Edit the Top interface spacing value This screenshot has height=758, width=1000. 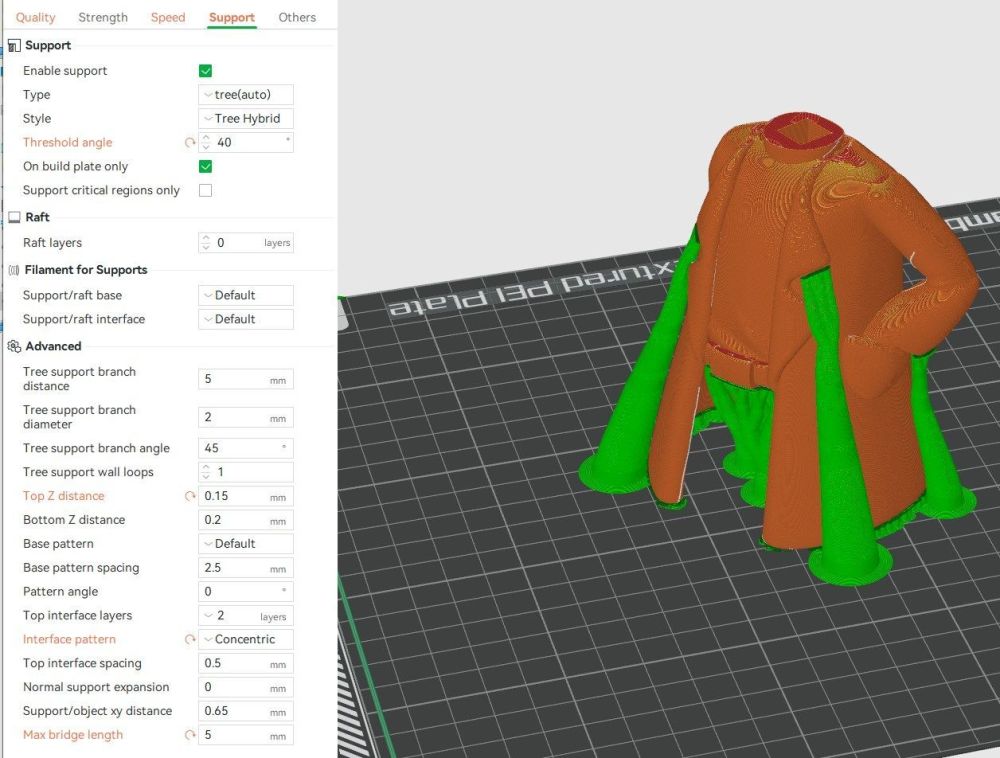[x=246, y=663]
